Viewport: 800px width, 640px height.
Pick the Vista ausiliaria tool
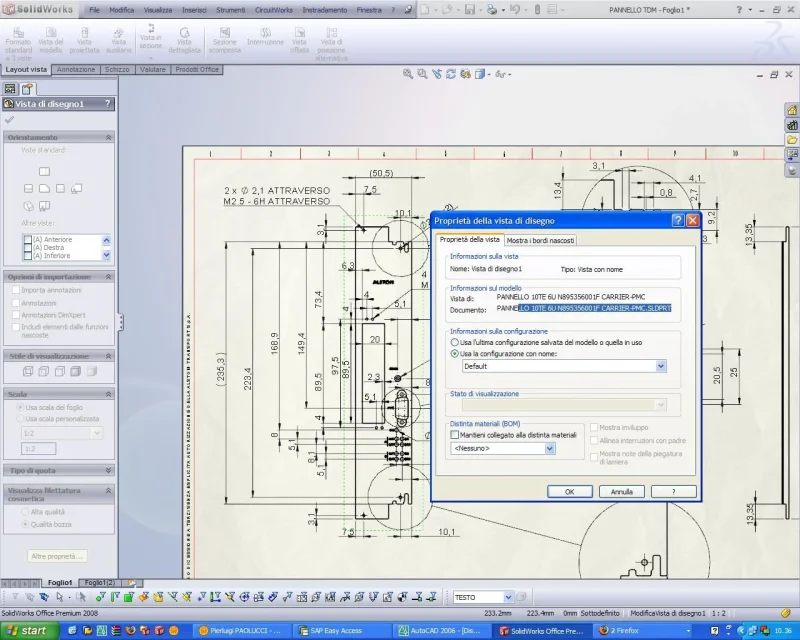tap(118, 40)
